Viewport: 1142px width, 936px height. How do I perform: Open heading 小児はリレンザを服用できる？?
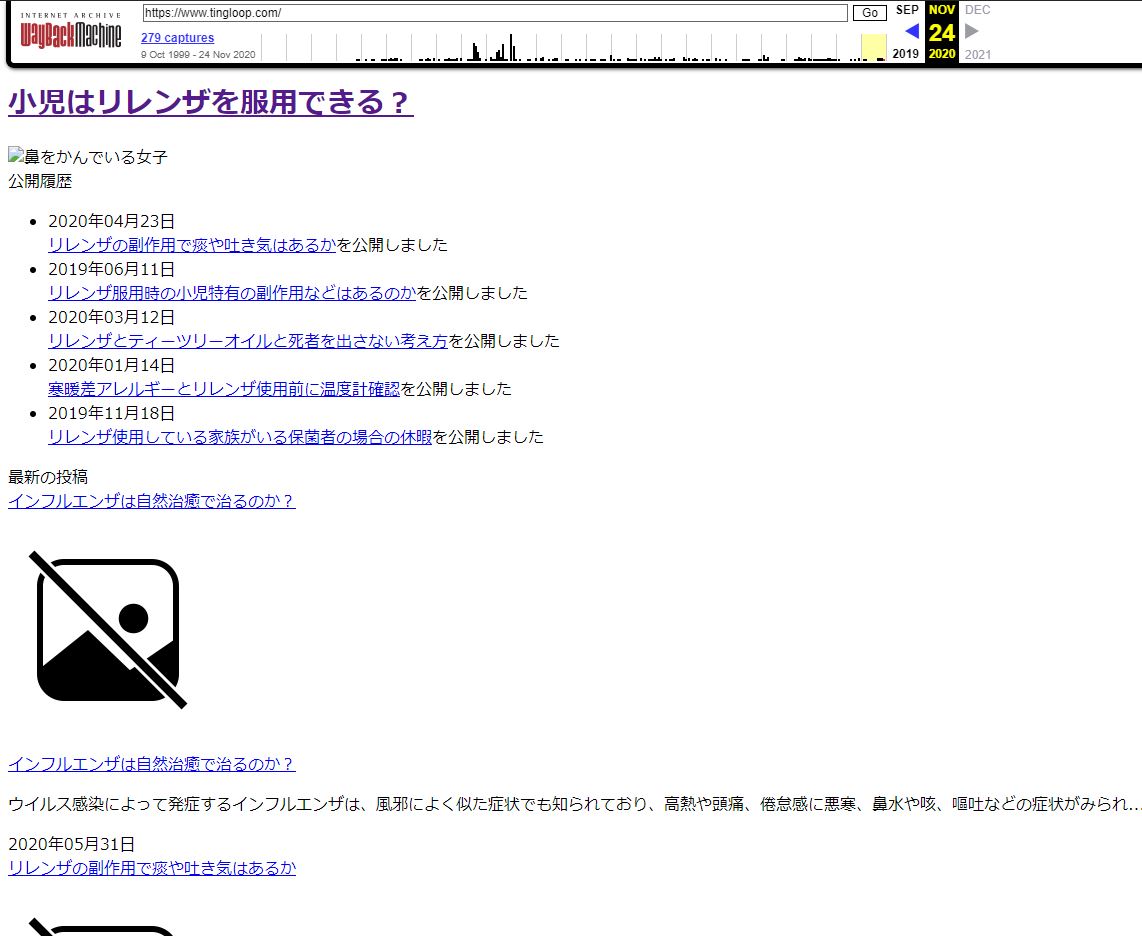pyautogui.click(x=210, y=102)
